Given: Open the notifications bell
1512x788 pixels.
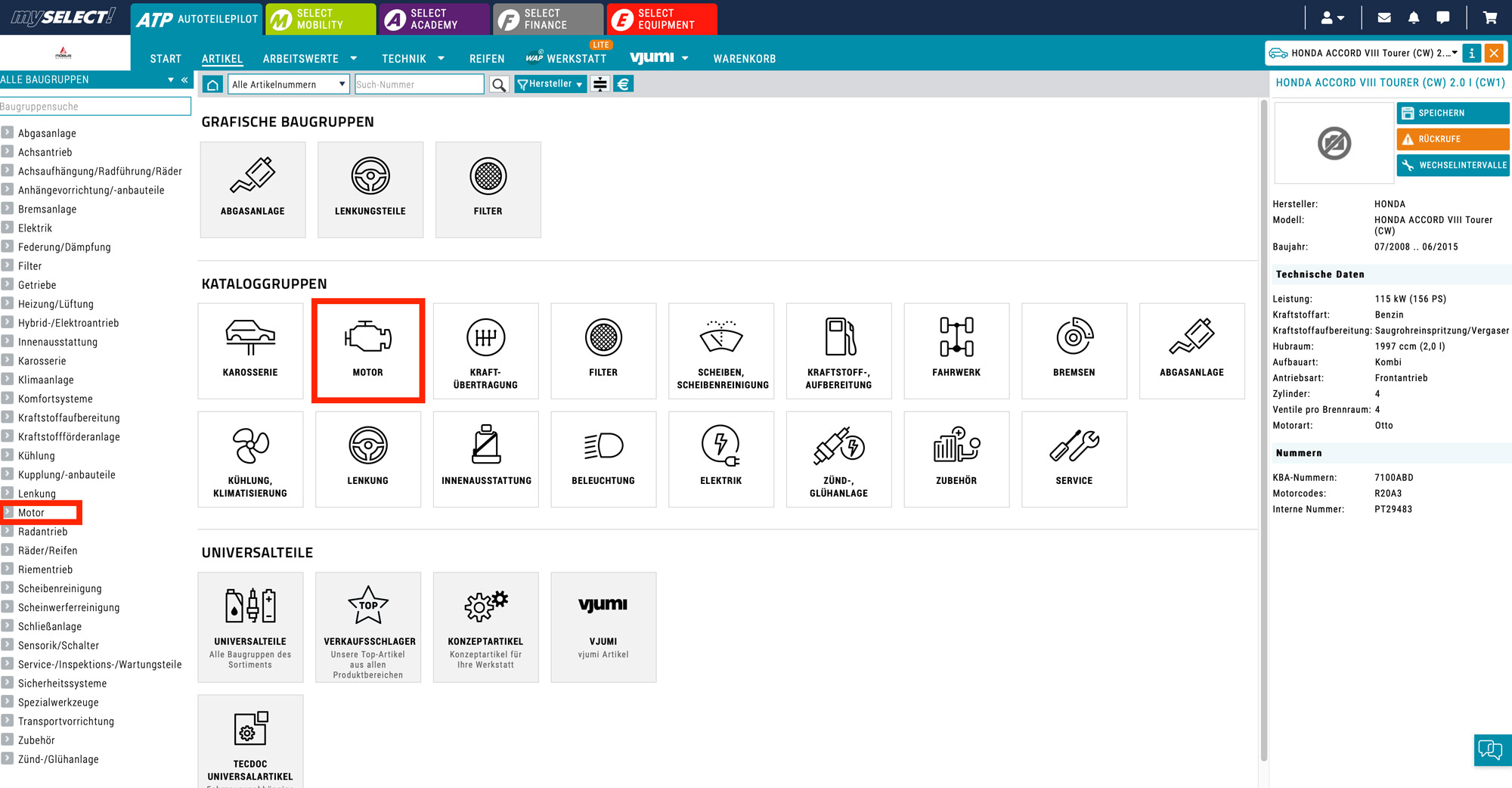Looking at the screenshot, I should coord(1414,17).
